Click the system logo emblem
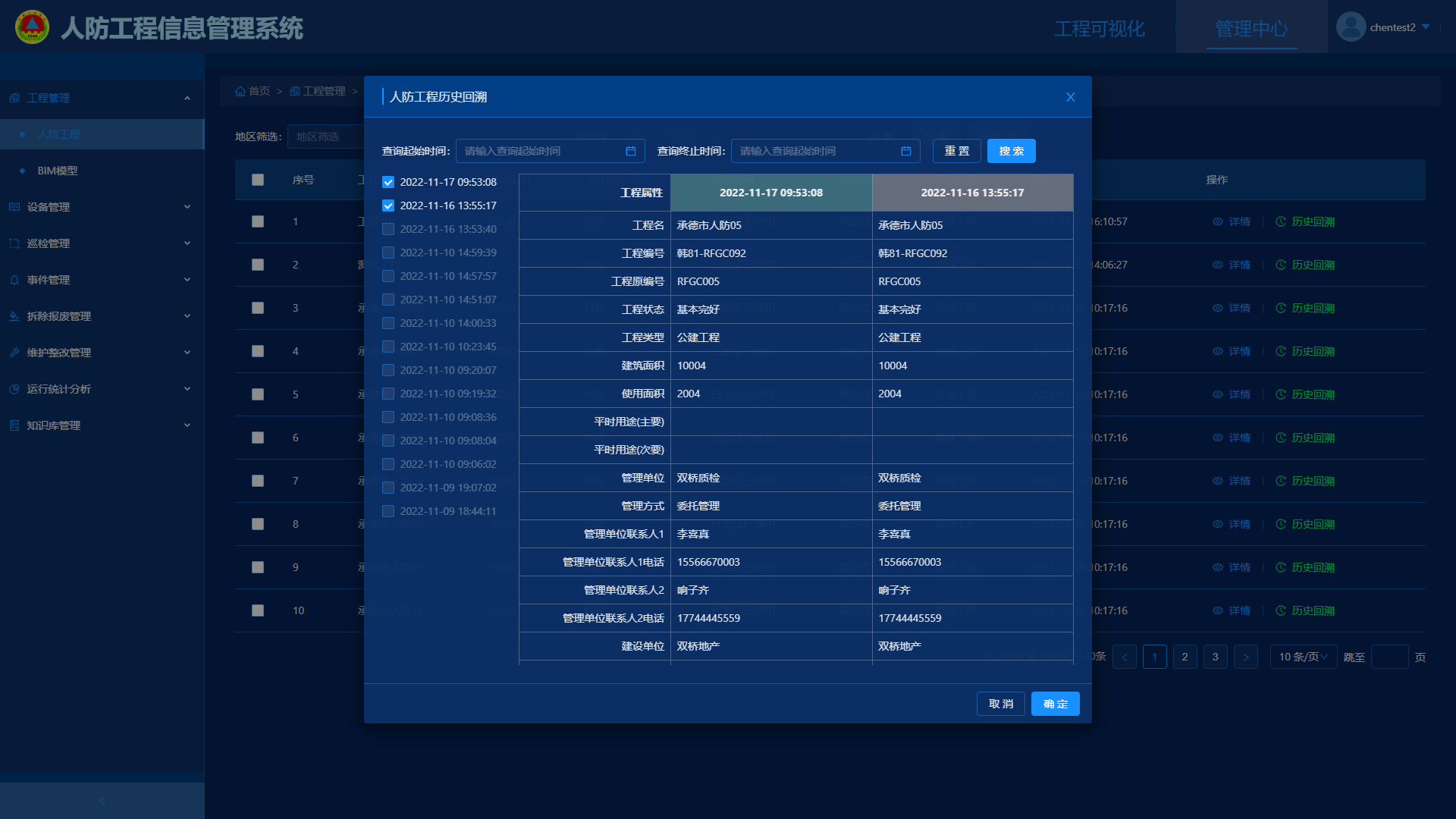 click(32, 27)
